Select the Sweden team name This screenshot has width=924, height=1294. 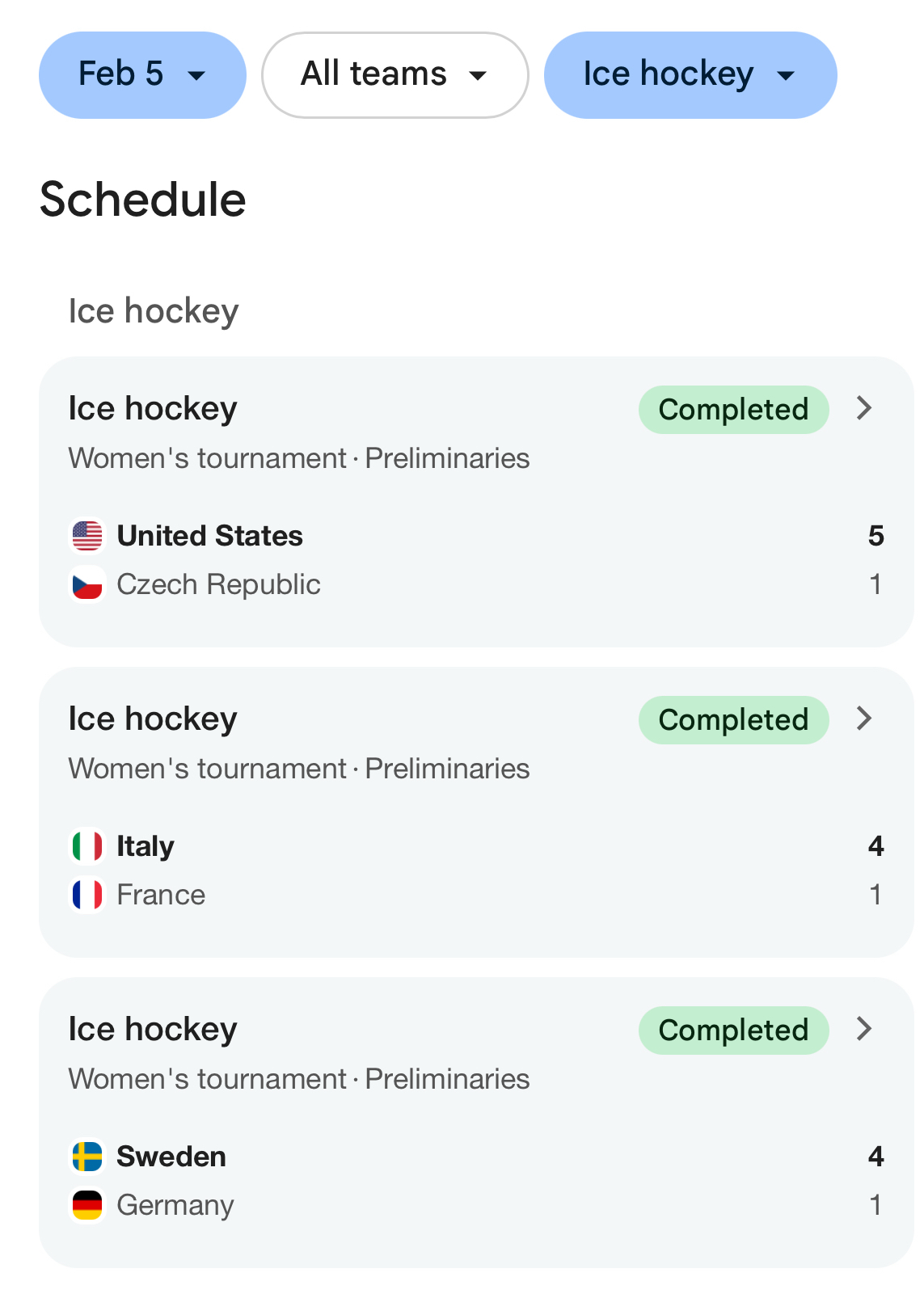(171, 1157)
